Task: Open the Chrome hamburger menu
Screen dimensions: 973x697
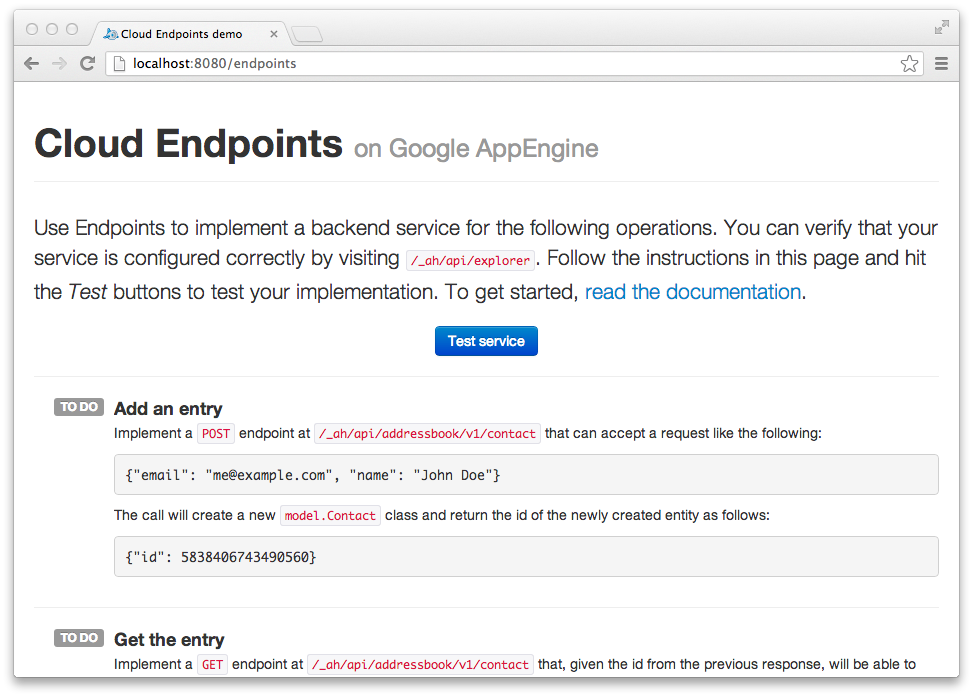Action: coord(941,63)
